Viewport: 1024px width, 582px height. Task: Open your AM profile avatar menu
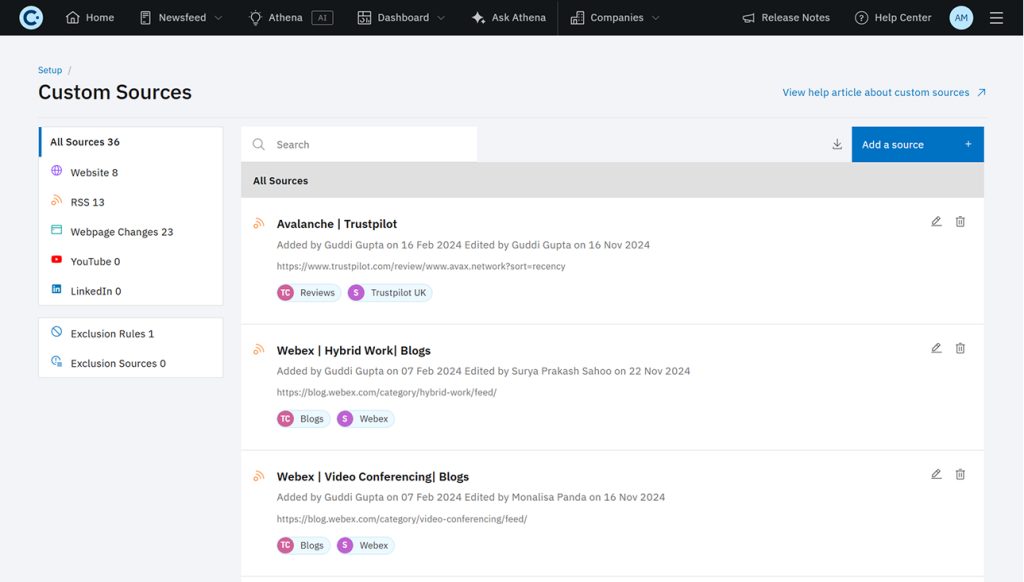pyautogui.click(x=960, y=17)
